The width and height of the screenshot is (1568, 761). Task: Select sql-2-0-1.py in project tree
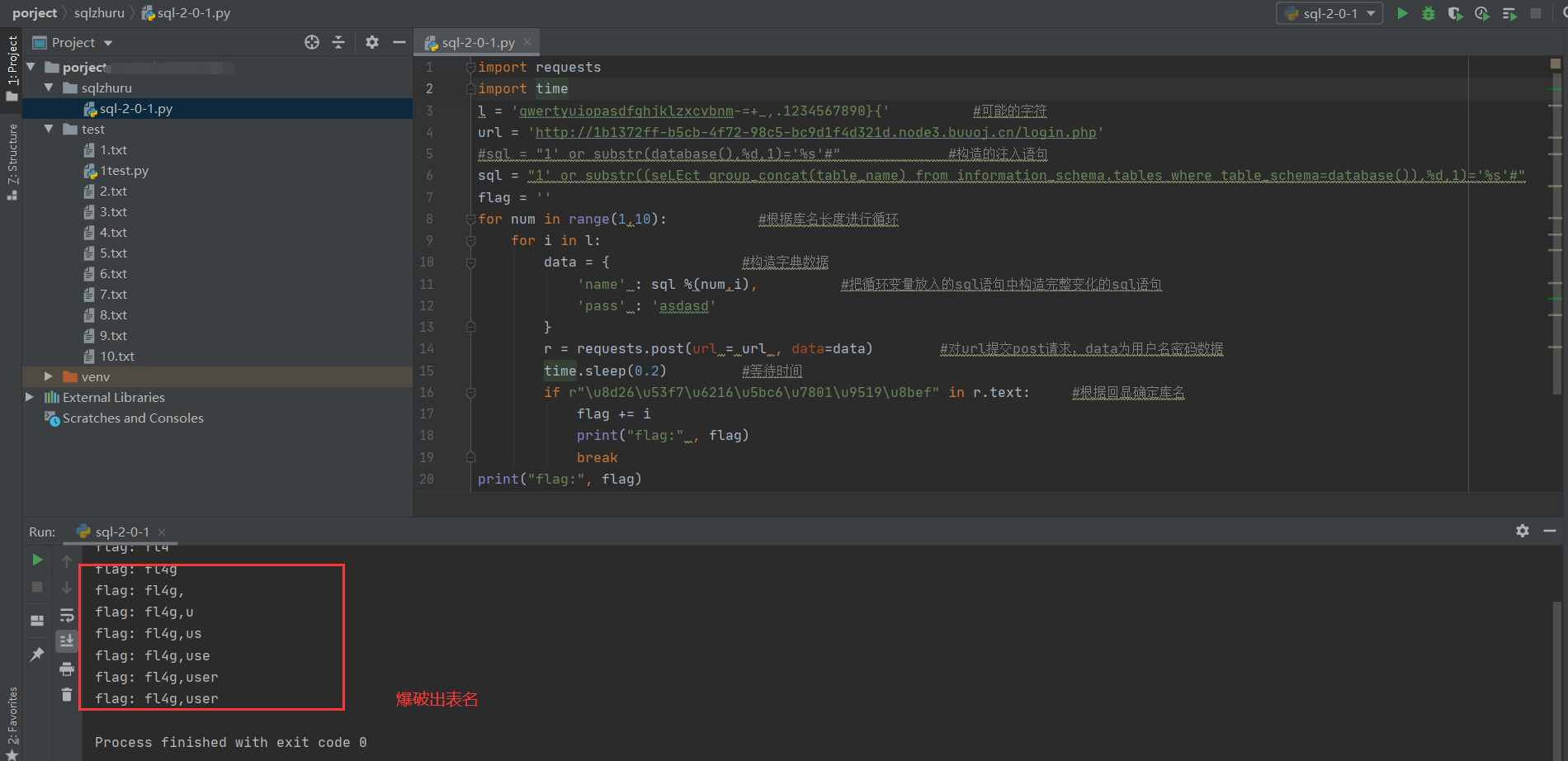pyautogui.click(x=217, y=108)
